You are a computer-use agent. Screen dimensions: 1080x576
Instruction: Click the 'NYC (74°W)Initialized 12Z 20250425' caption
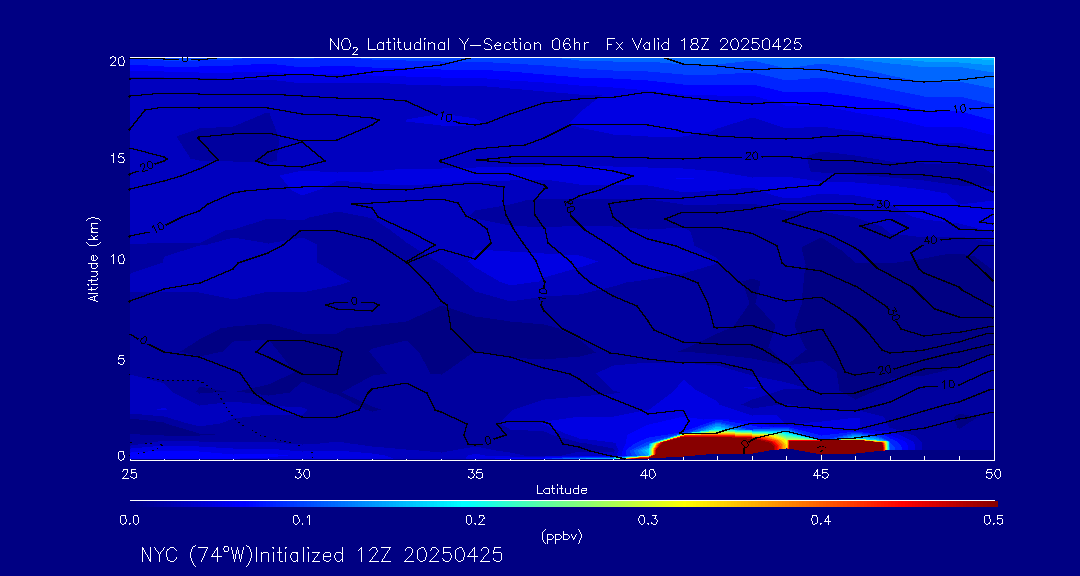click(x=322, y=555)
